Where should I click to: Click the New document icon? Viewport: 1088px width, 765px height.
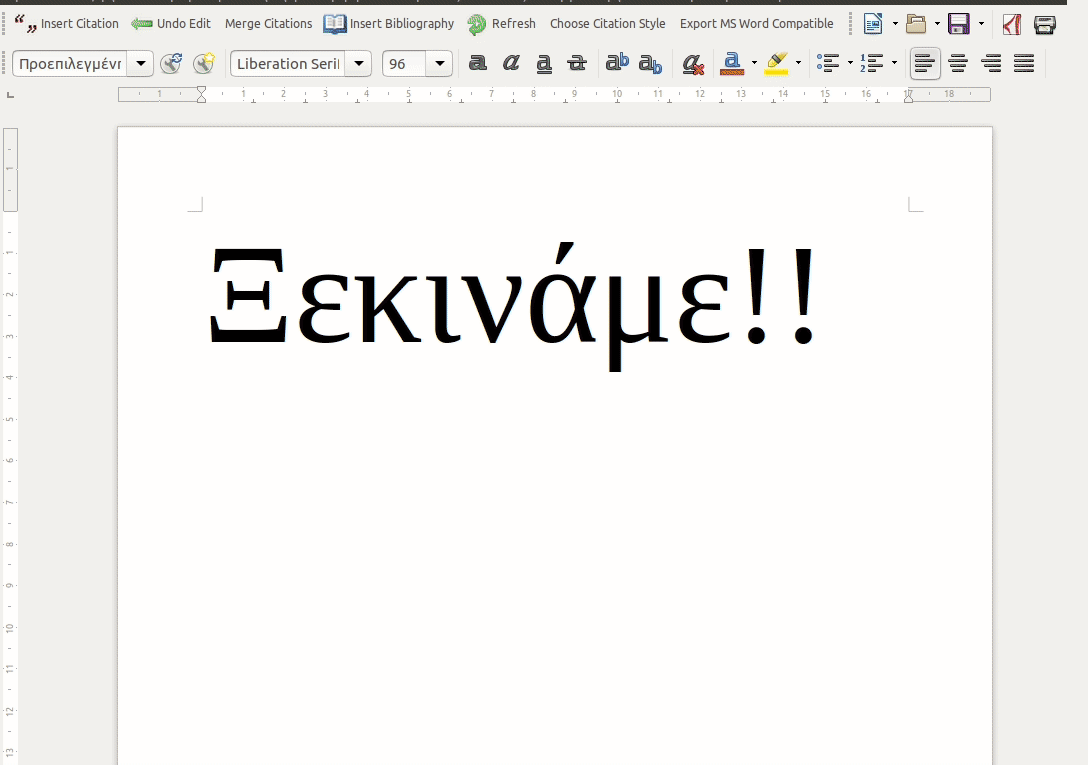[x=873, y=24]
